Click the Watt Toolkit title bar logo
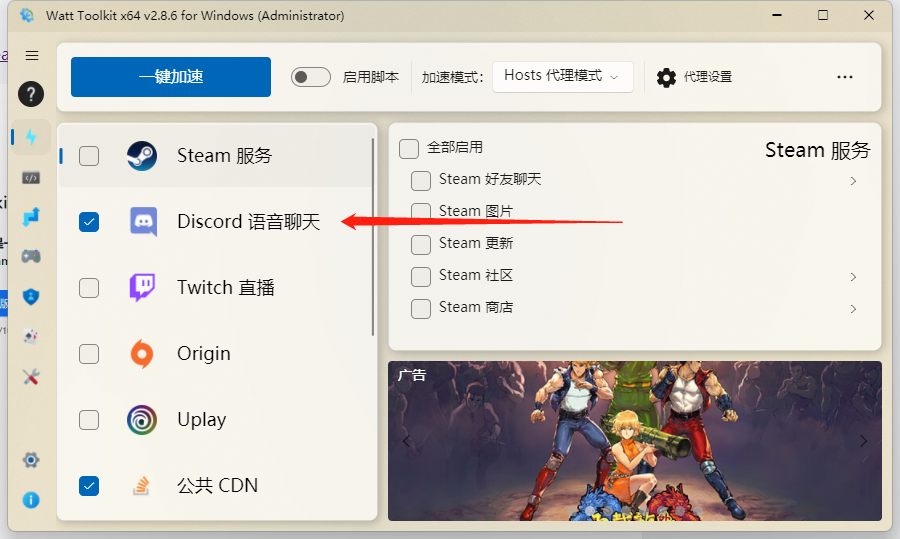 pyautogui.click(x=26, y=15)
